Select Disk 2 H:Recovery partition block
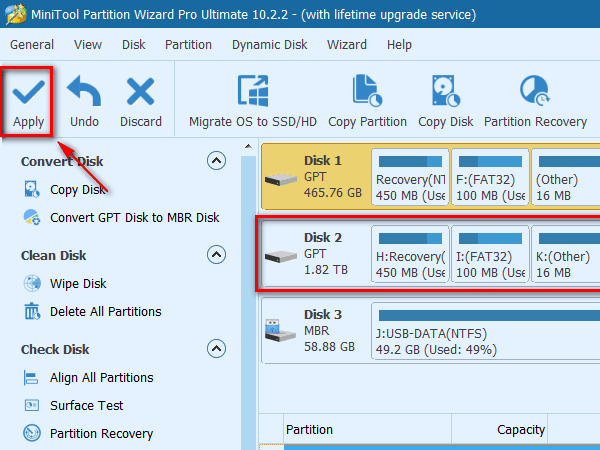 (410, 254)
